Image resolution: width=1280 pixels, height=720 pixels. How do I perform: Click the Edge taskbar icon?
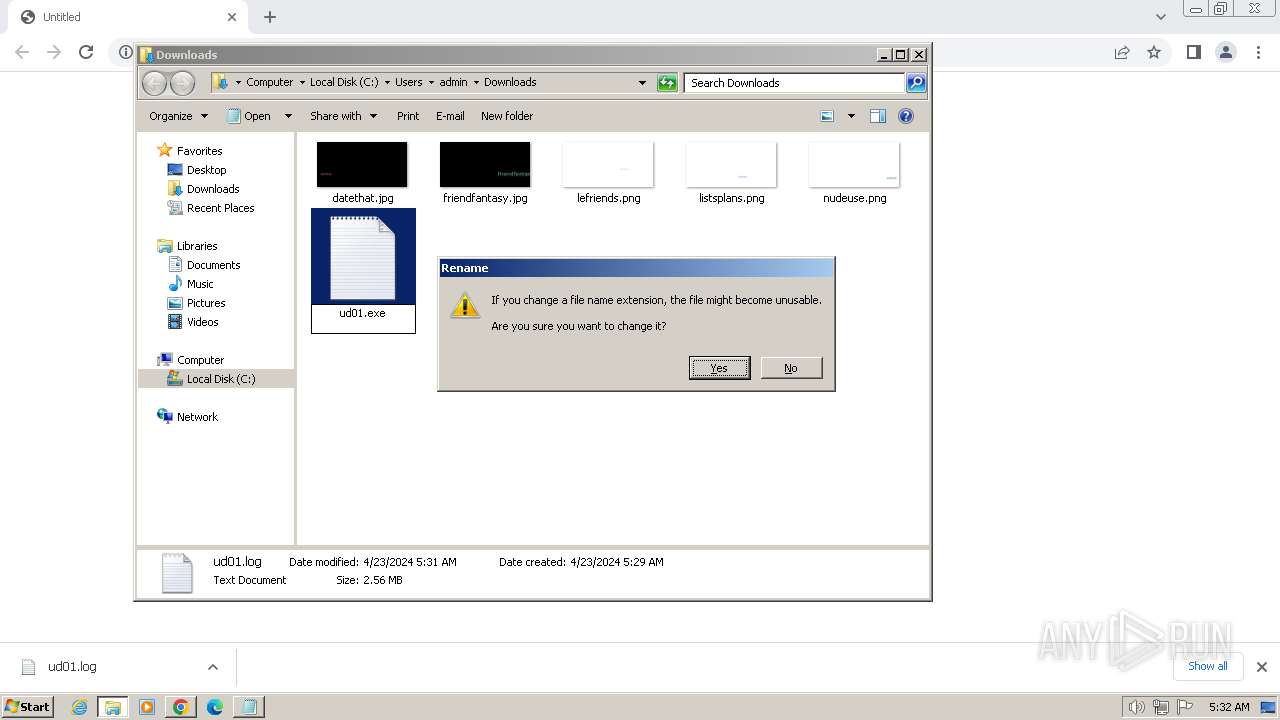click(x=214, y=707)
